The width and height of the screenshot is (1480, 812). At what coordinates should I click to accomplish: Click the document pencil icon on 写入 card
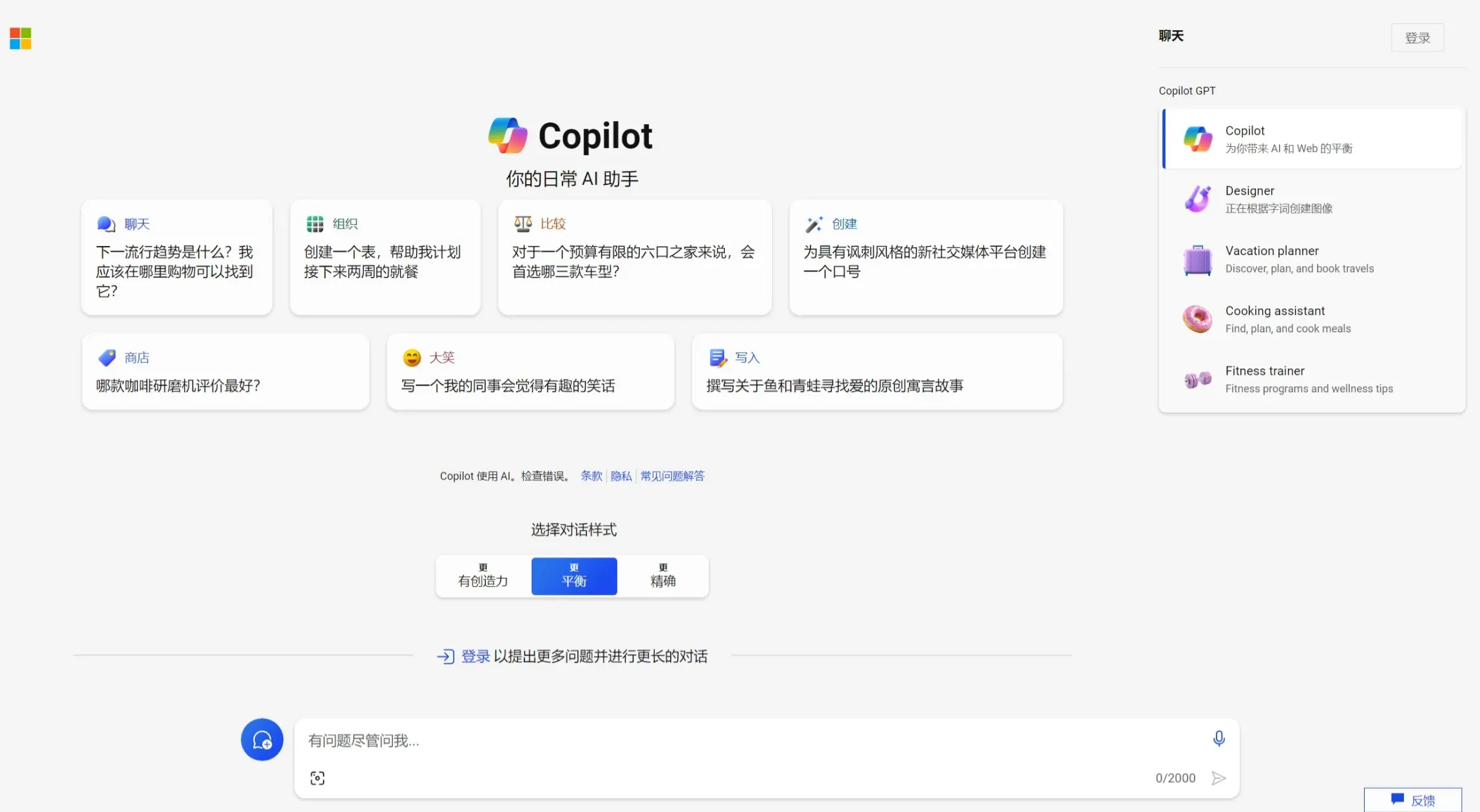718,357
